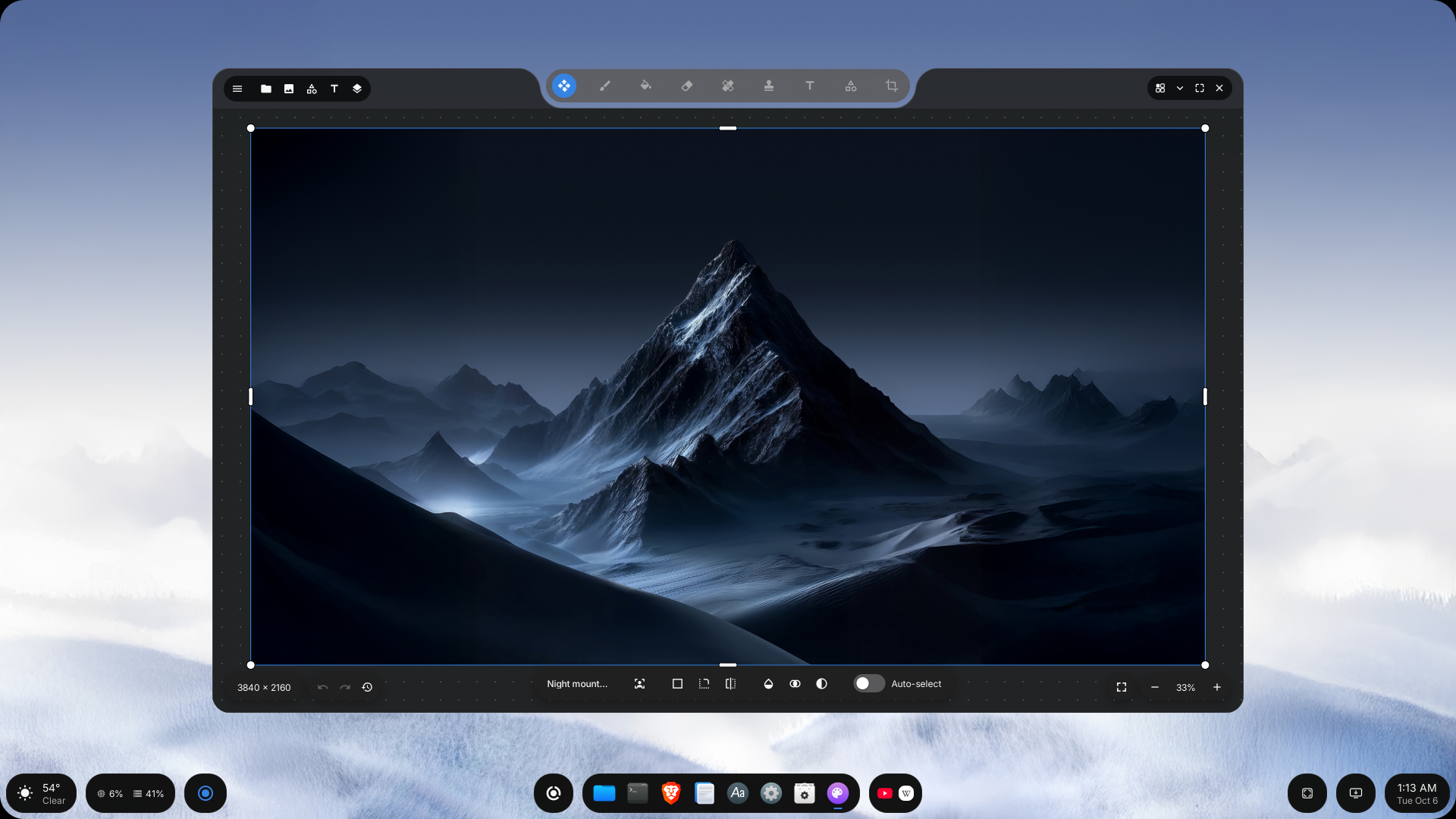Select the Crop tool
Screen dimensions: 1456x819
click(892, 86)
